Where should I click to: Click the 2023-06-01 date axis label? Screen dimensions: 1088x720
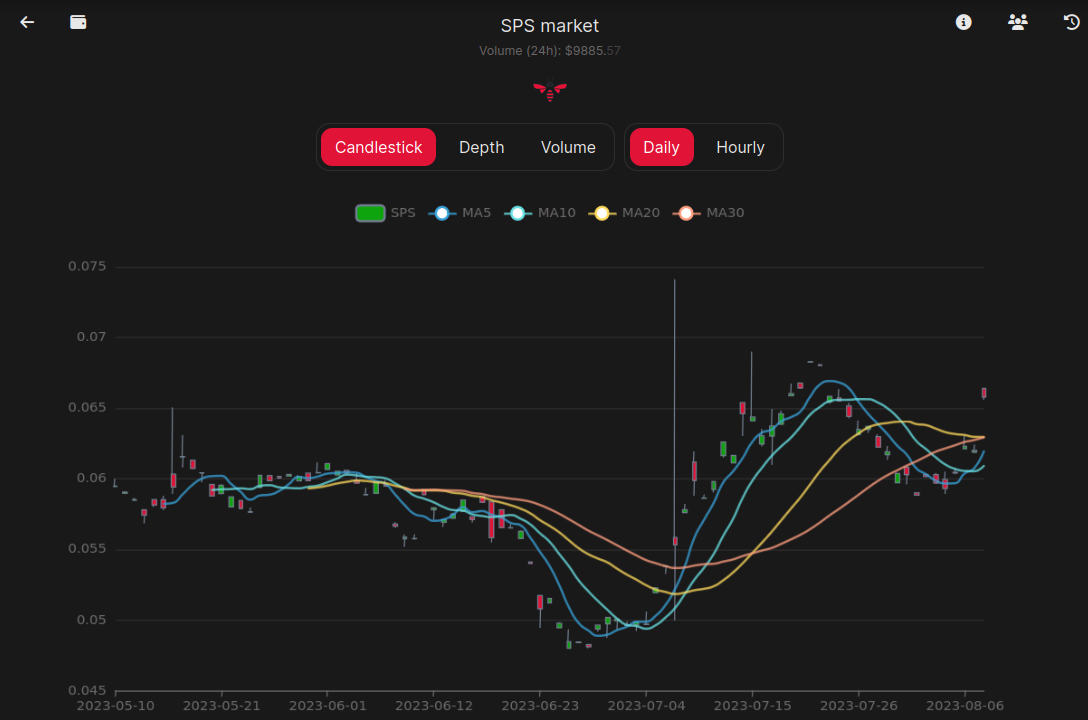[328, 705]
